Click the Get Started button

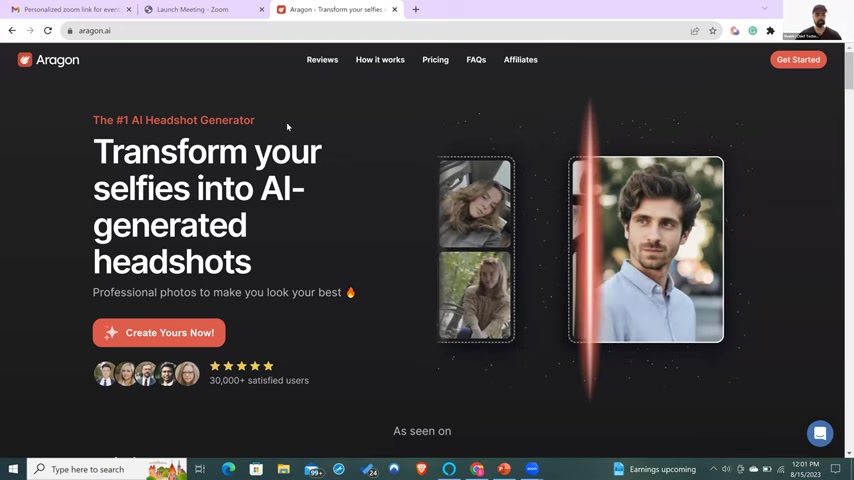tap(798, 60)
